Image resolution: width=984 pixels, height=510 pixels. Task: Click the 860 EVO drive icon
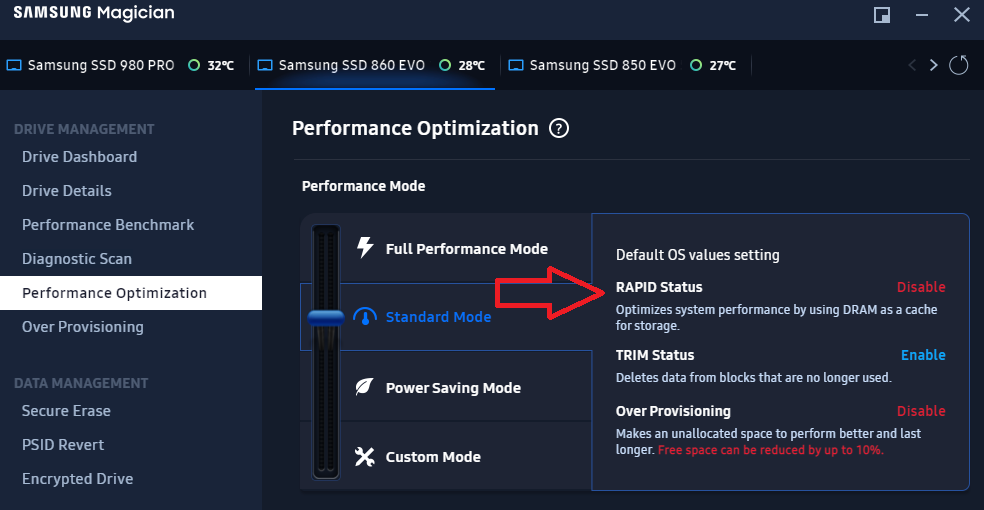(x=265, y=65)
